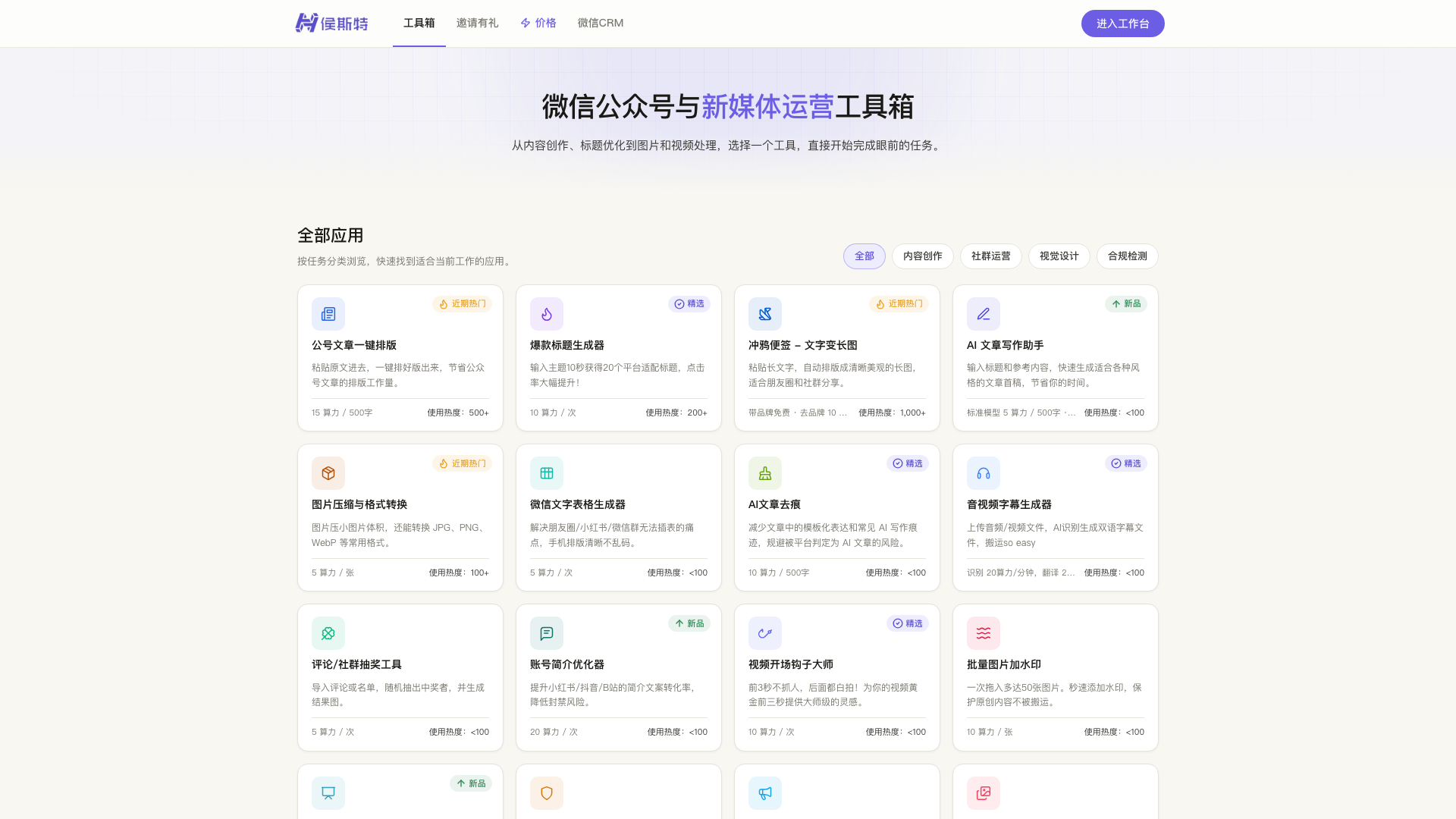The image size is (1456, 819).
Task: Open the 微信文字表格生成器 title
Action: click(578, 504)
